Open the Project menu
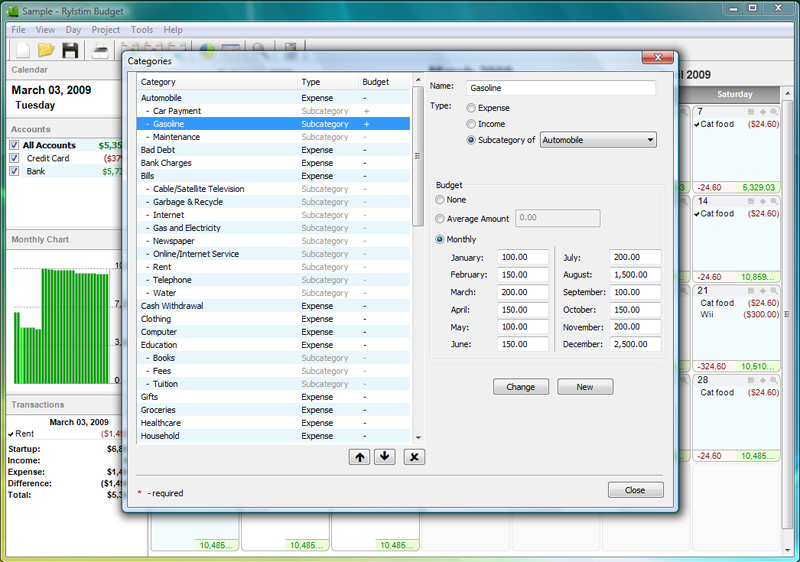Image resolution: width=800 pixels, height=562 pixels. [x=105, y=30]
